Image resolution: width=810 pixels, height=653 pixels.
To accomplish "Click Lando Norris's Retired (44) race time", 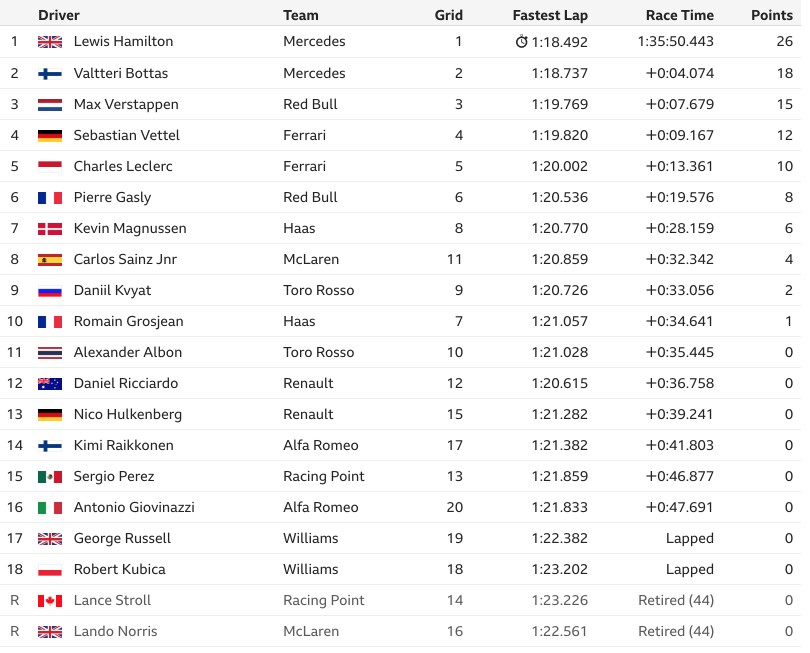I will [676, 631].
